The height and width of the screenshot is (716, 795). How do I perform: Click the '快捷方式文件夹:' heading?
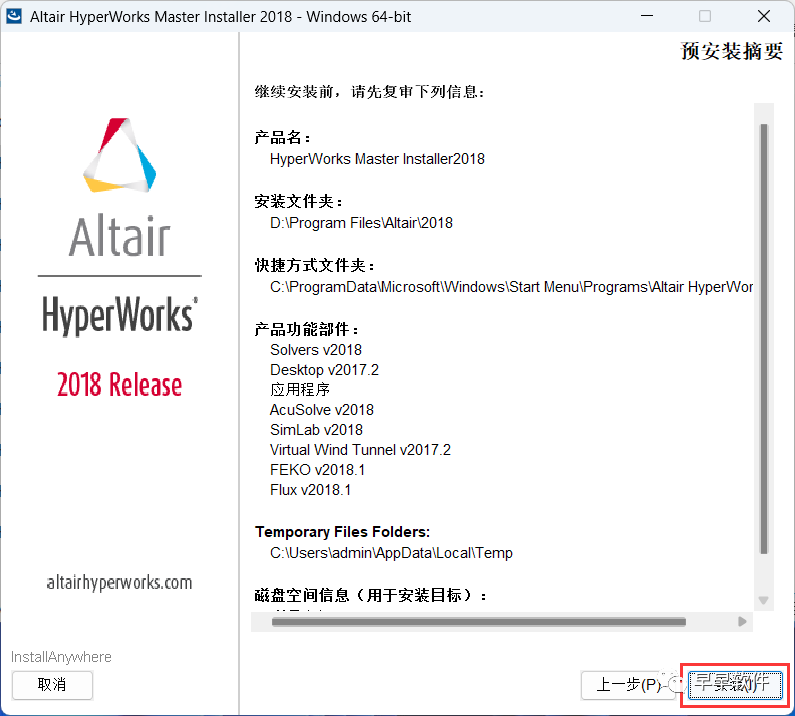[x=315, y=265]
